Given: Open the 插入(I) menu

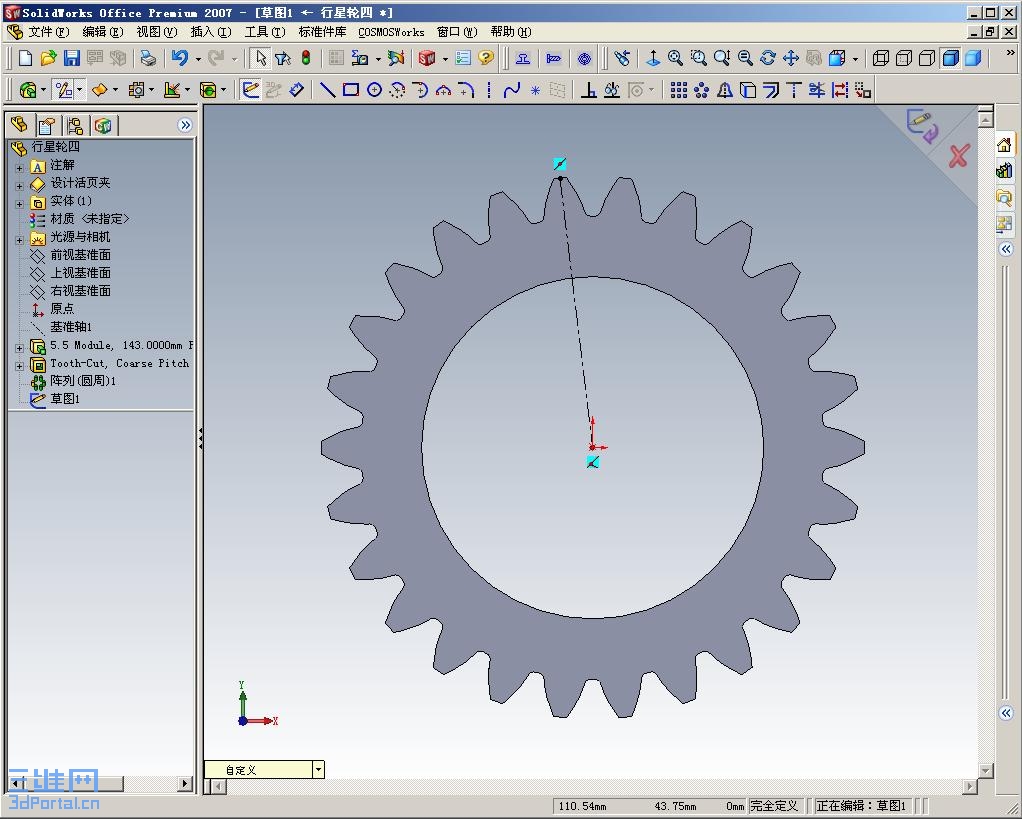Looking at the screenshot, I should (211, 31).
